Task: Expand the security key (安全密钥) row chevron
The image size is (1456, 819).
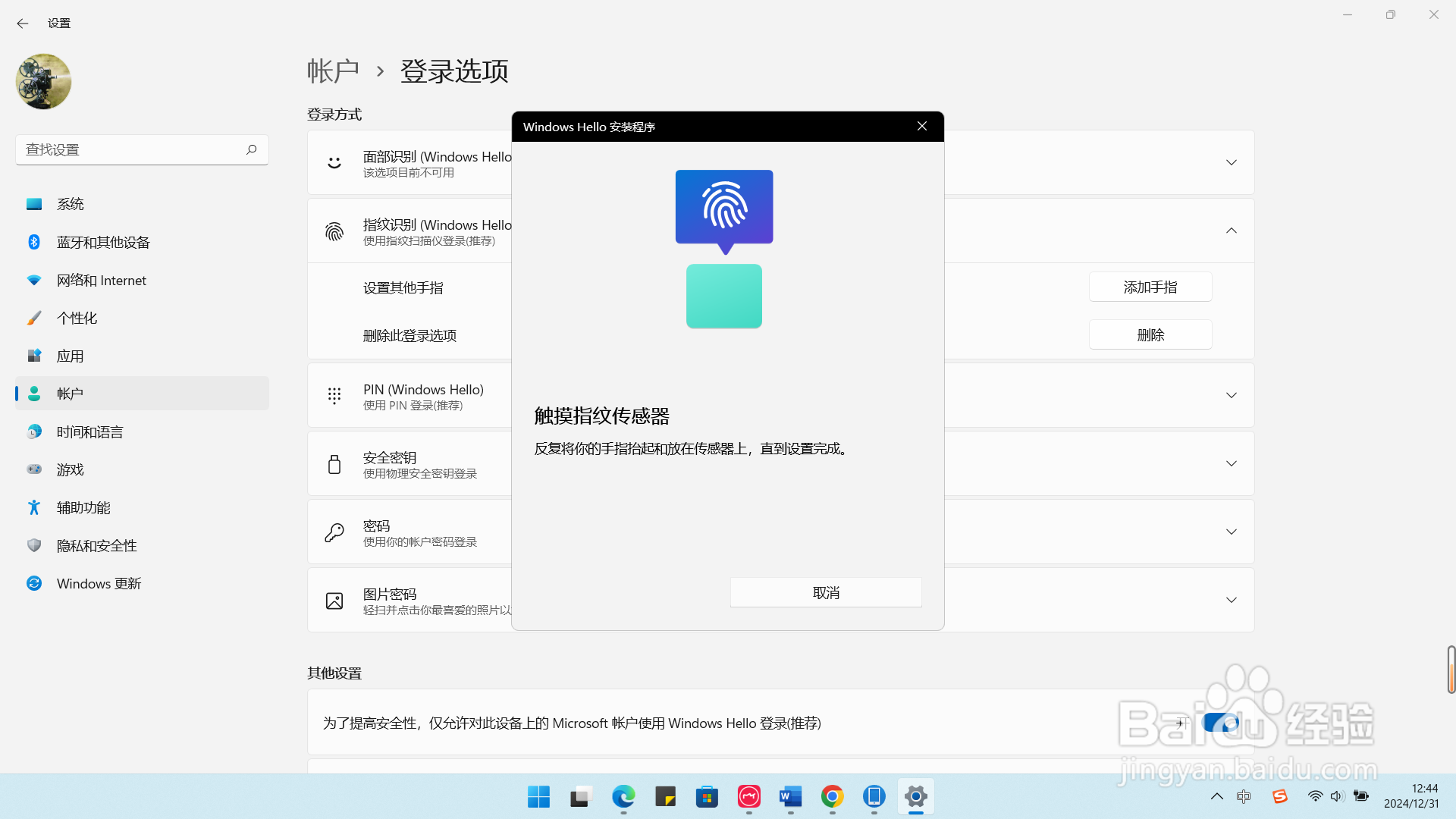Action: pyautogui.click(x=1232, y=463)
